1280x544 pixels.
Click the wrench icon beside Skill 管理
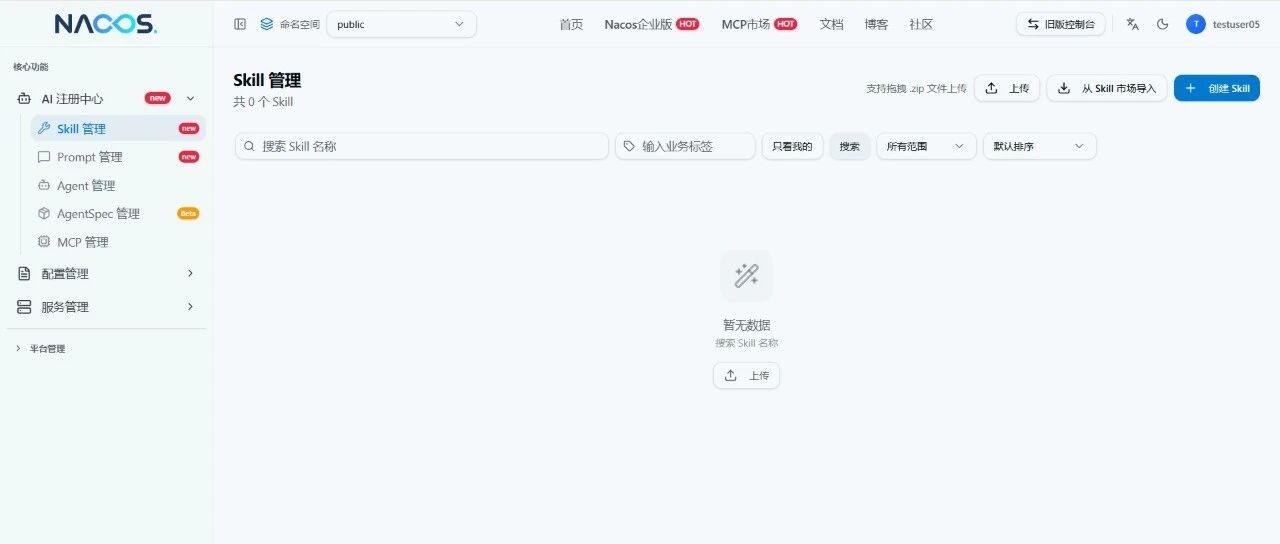44,128
